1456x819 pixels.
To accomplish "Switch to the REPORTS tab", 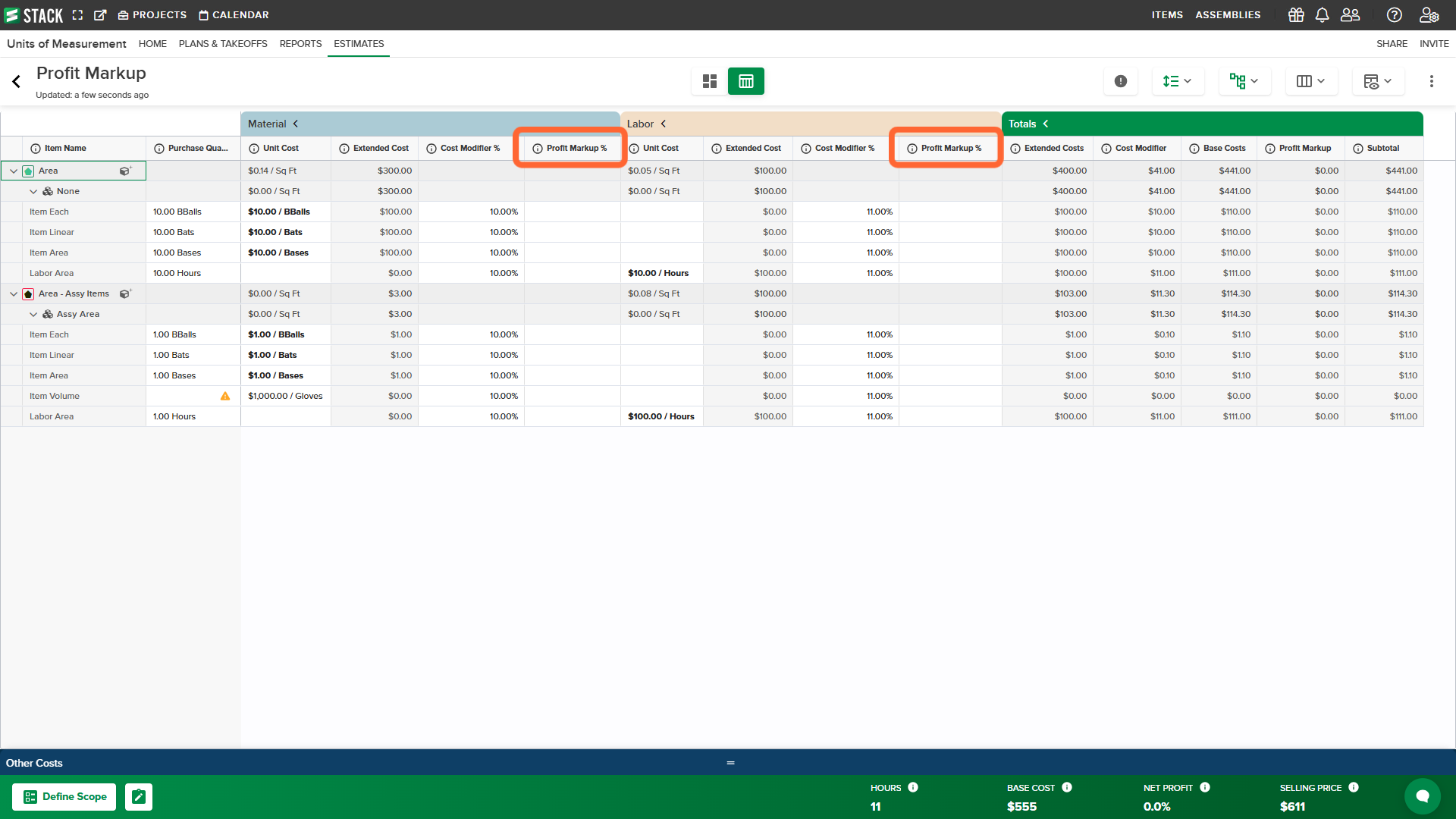I will coord(300,44).
